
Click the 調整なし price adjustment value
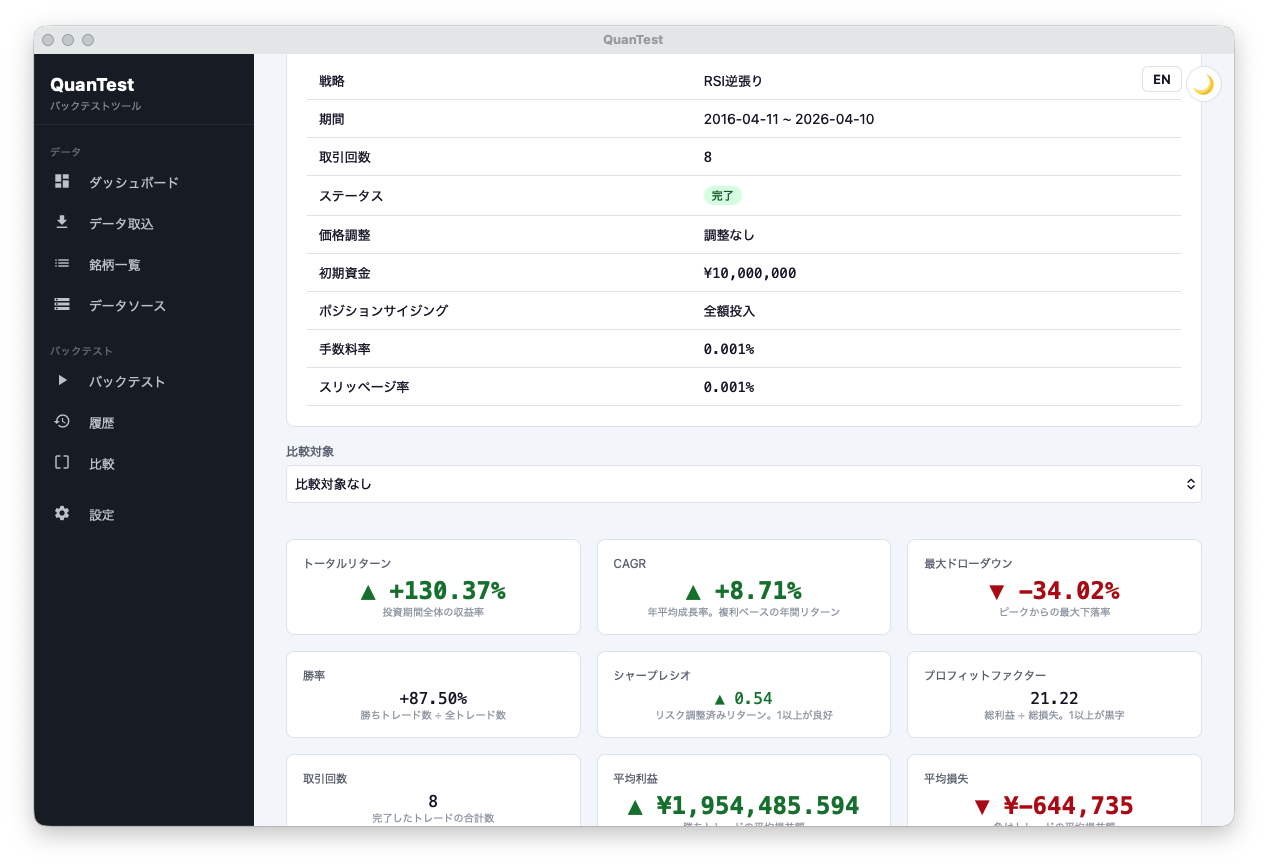coord(729,235)
